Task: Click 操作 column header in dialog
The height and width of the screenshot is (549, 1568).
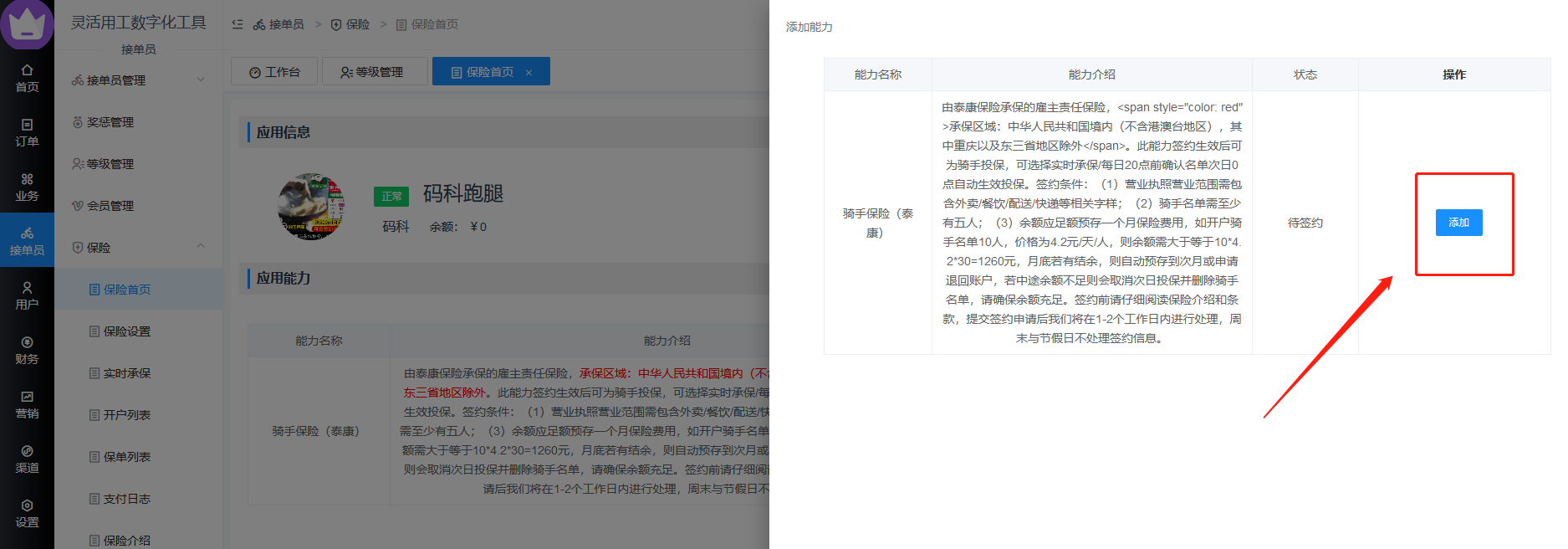Action: click(1454, 74)
